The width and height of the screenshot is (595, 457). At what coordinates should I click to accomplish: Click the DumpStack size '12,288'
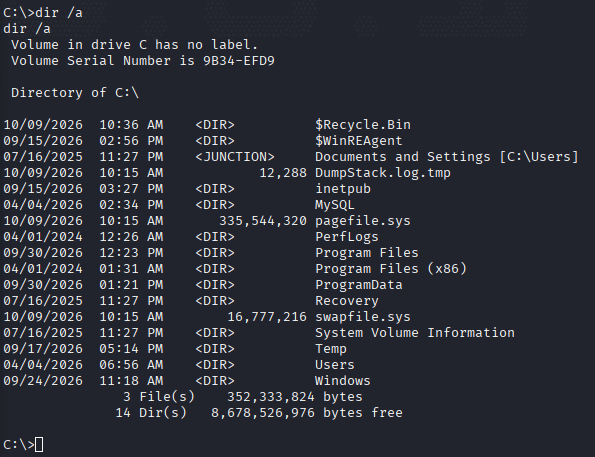click(x=283, y=173)
